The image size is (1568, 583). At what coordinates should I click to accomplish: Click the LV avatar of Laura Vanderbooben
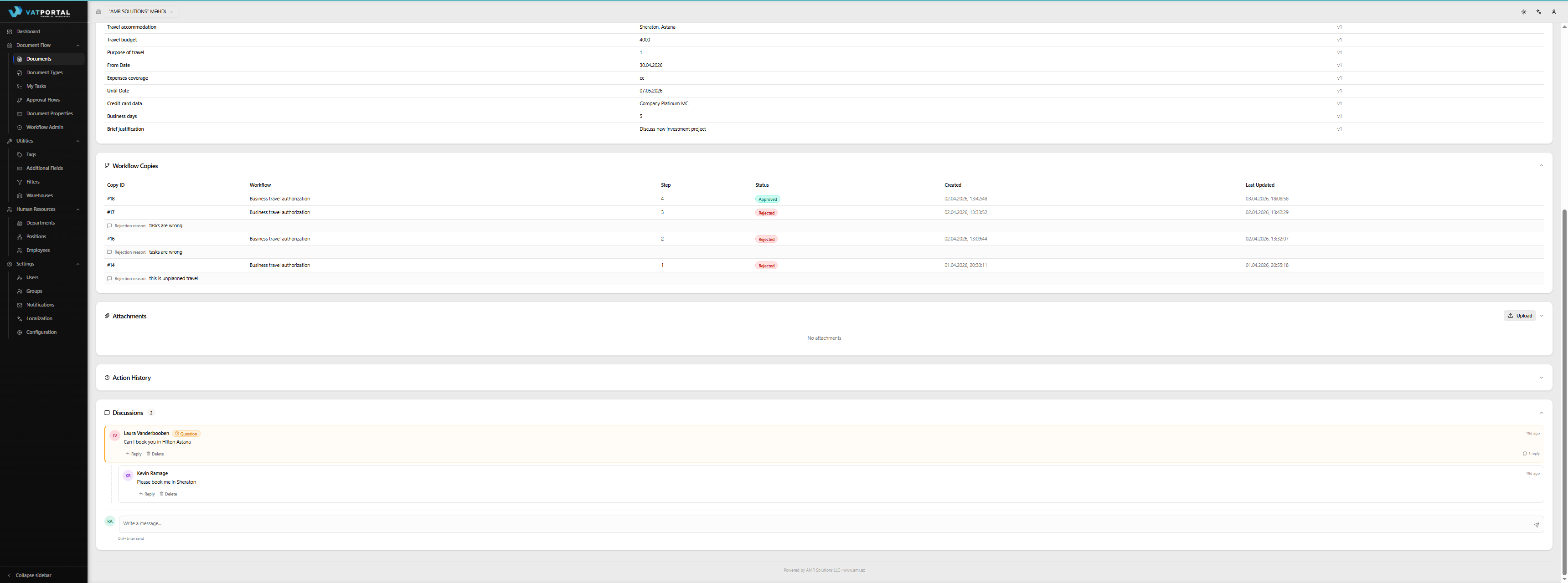114,435
